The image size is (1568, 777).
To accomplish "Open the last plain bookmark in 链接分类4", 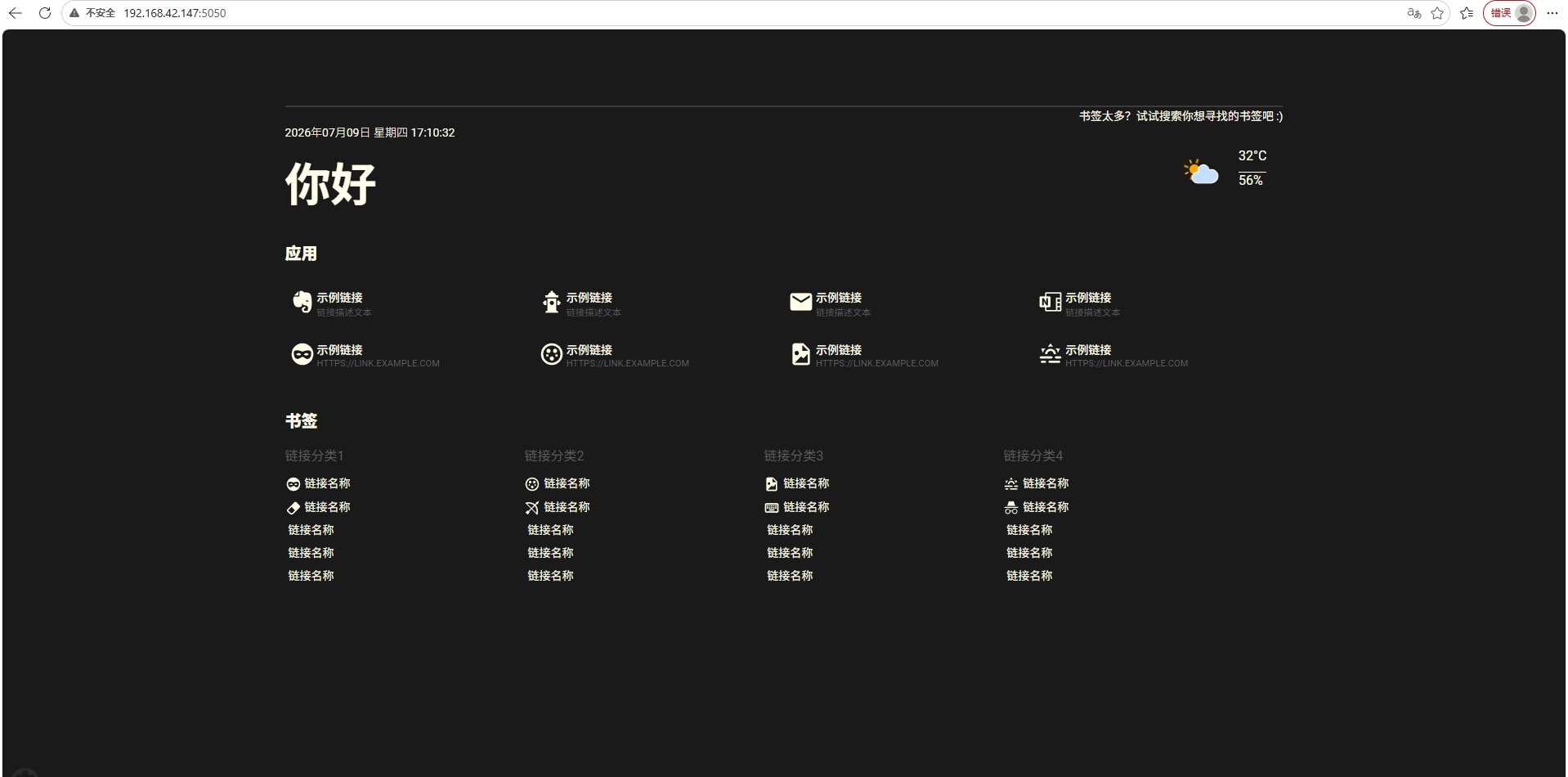I will [1030, 576].
